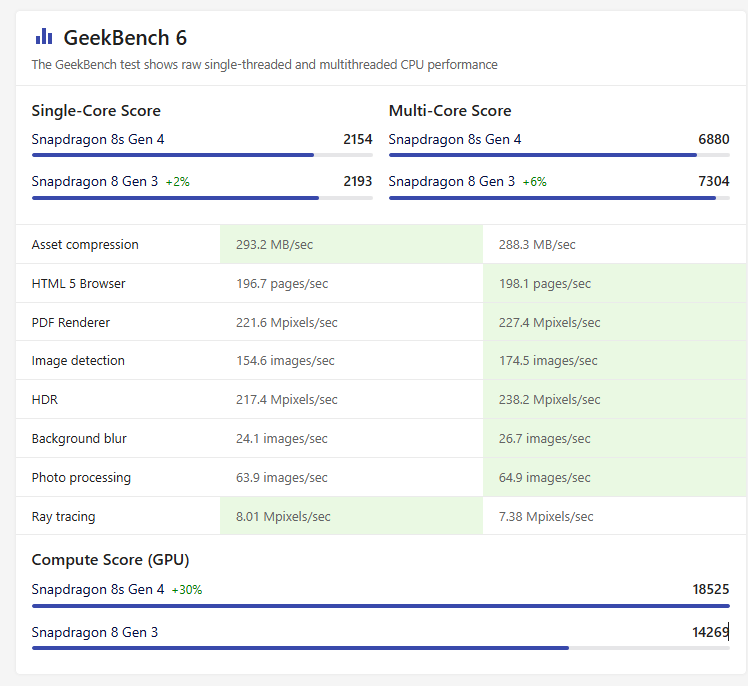
Task: Click the Compute Score (GPU) heading
Action: click(x=110, y=560)
